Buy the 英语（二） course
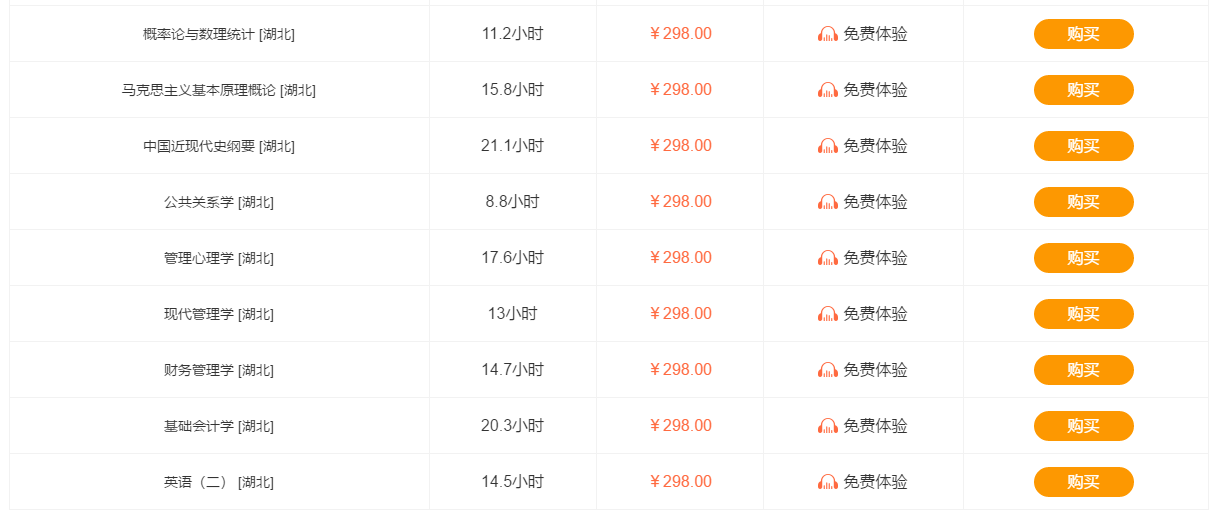The image size is (1217, 532). (1083, 482)
